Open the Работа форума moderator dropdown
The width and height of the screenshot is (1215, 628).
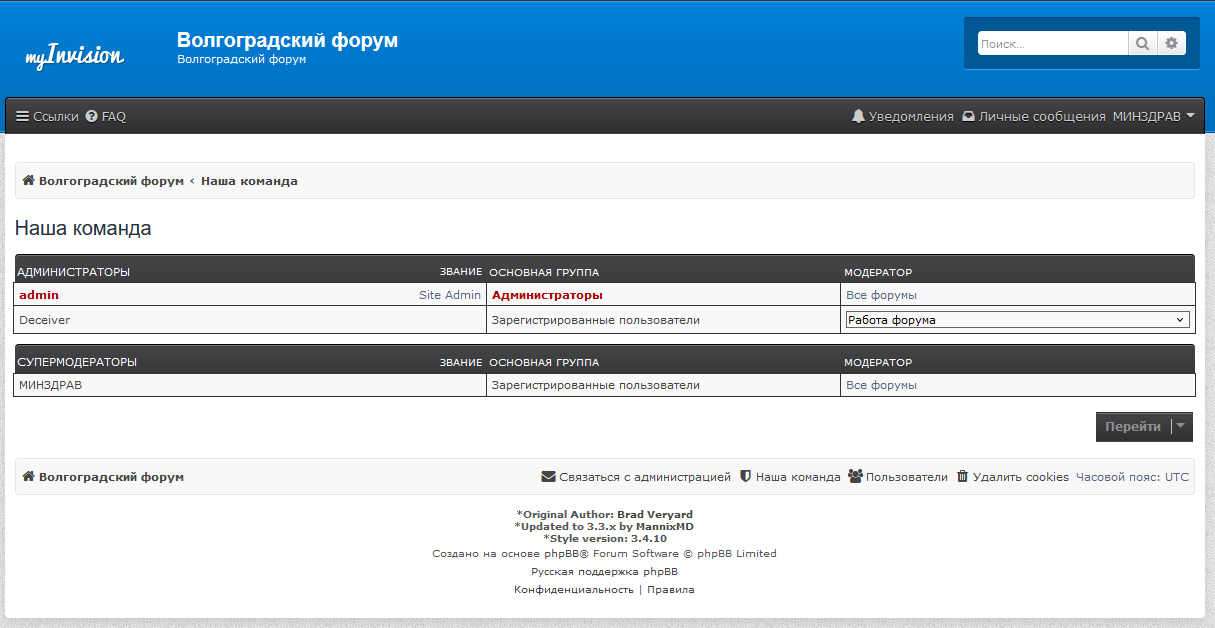[1017, 320]
